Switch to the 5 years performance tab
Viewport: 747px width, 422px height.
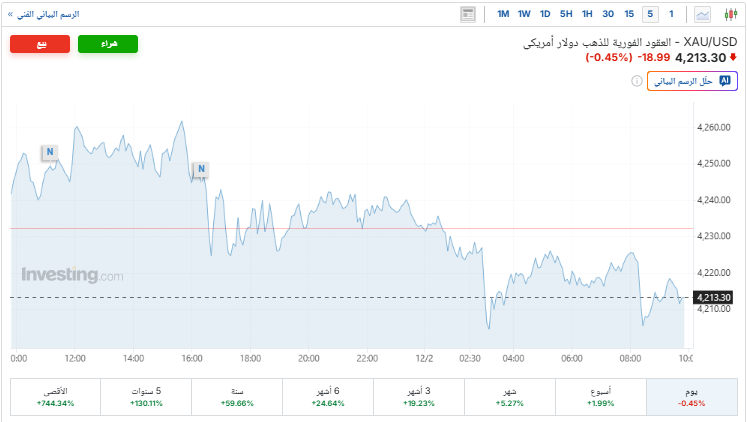click(146, 396)
